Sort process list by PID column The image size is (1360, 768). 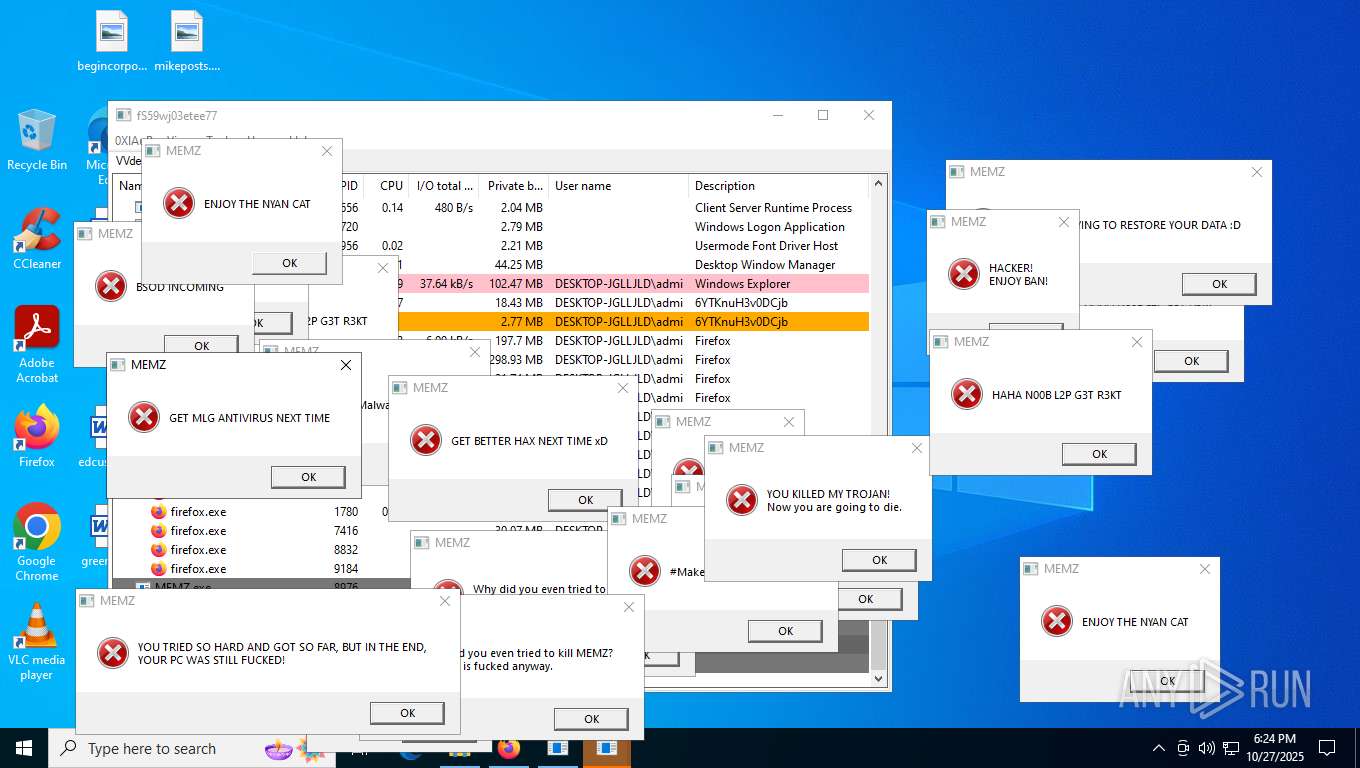point(351,186)
